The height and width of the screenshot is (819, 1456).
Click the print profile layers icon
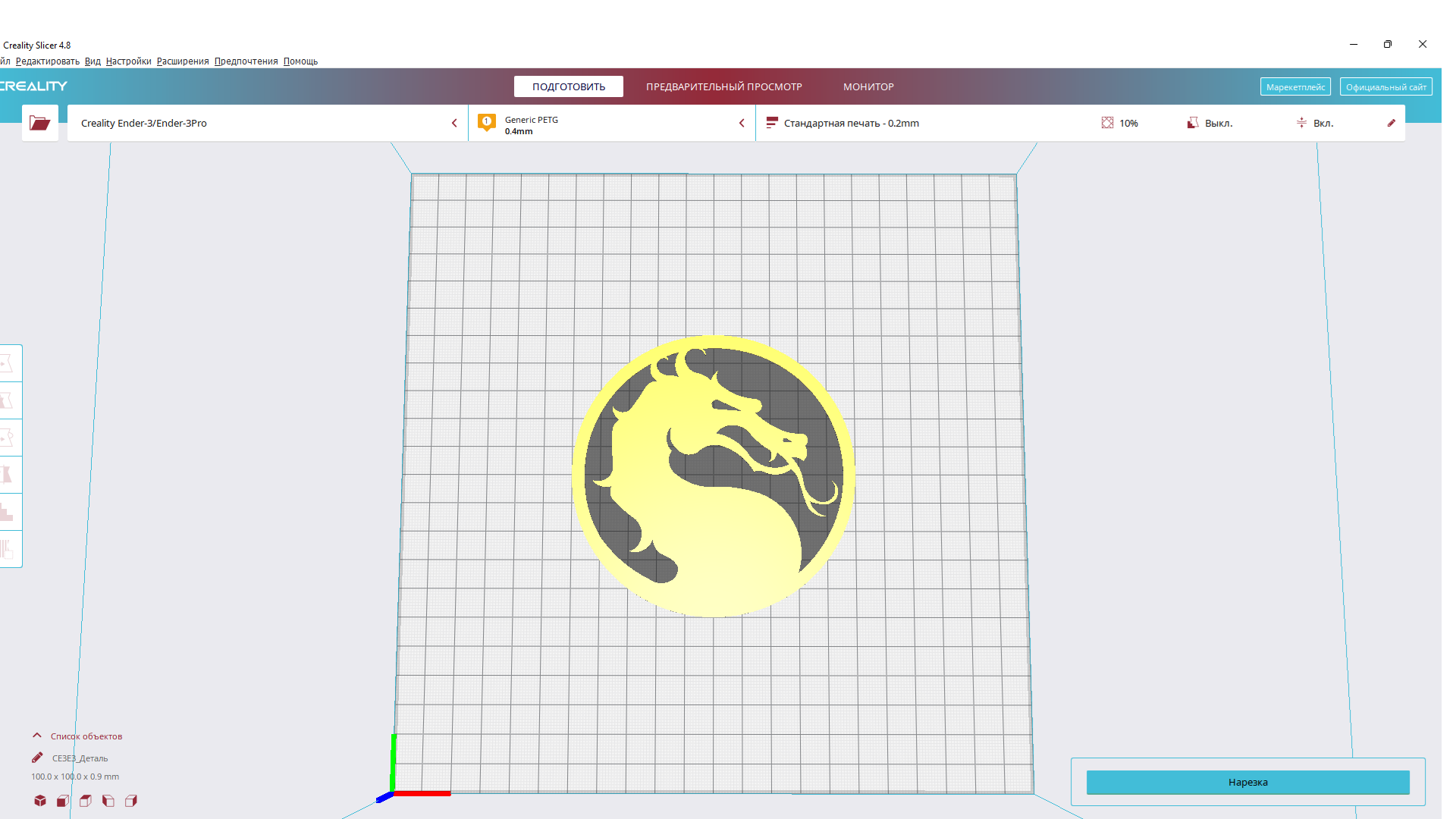pos(772,123)
